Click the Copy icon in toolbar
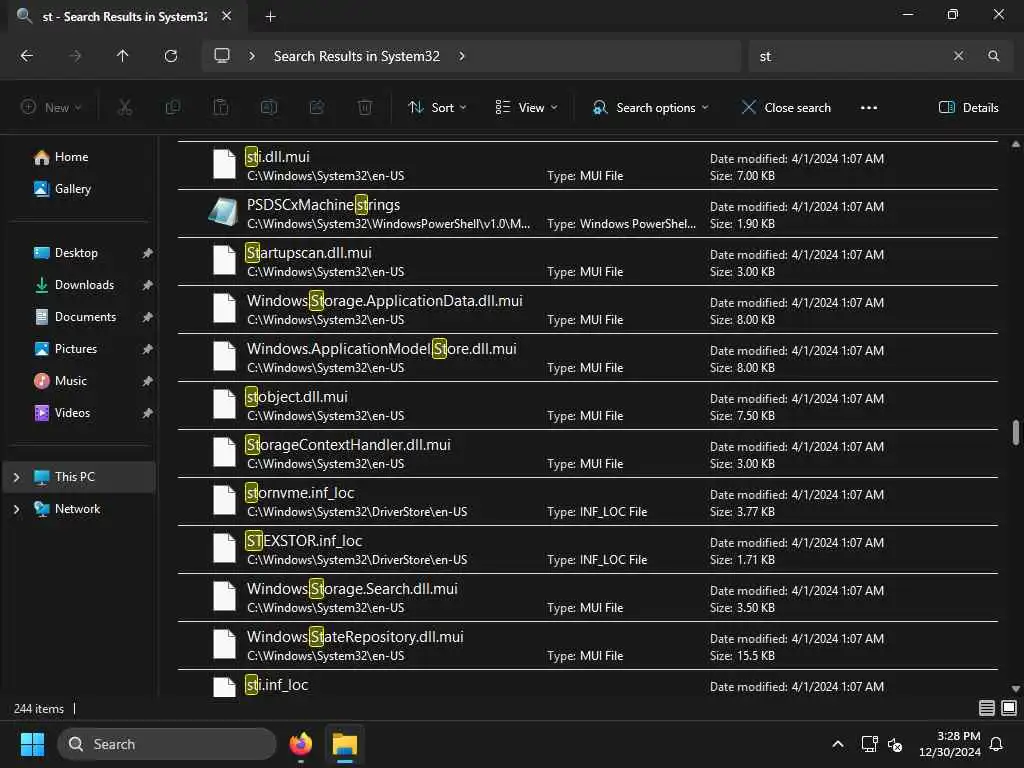Image resolution: width=1024 pixels, height=768 pixels. tap(173, 108)
